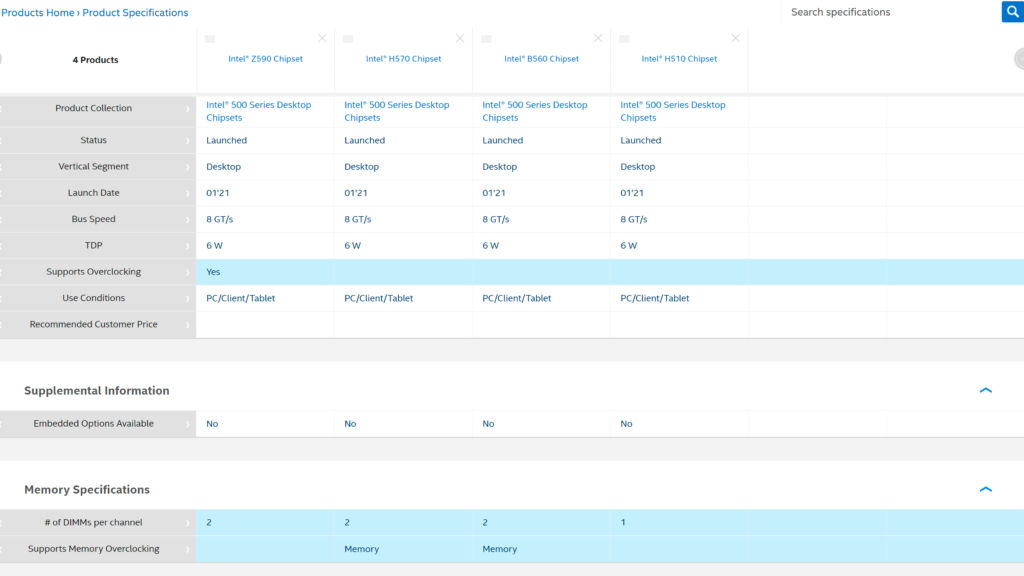Screen dimensions: 1024x576
Task: Open H510's Intel 500 Series Desktop Chipsets link
Action: 672,111
